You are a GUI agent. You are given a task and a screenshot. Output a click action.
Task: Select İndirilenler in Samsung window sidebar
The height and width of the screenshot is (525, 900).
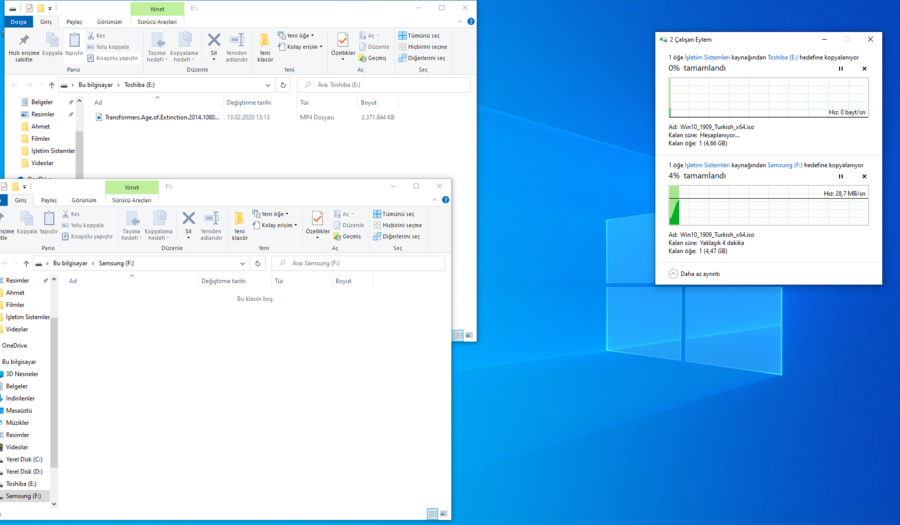(x=20, y=398)
